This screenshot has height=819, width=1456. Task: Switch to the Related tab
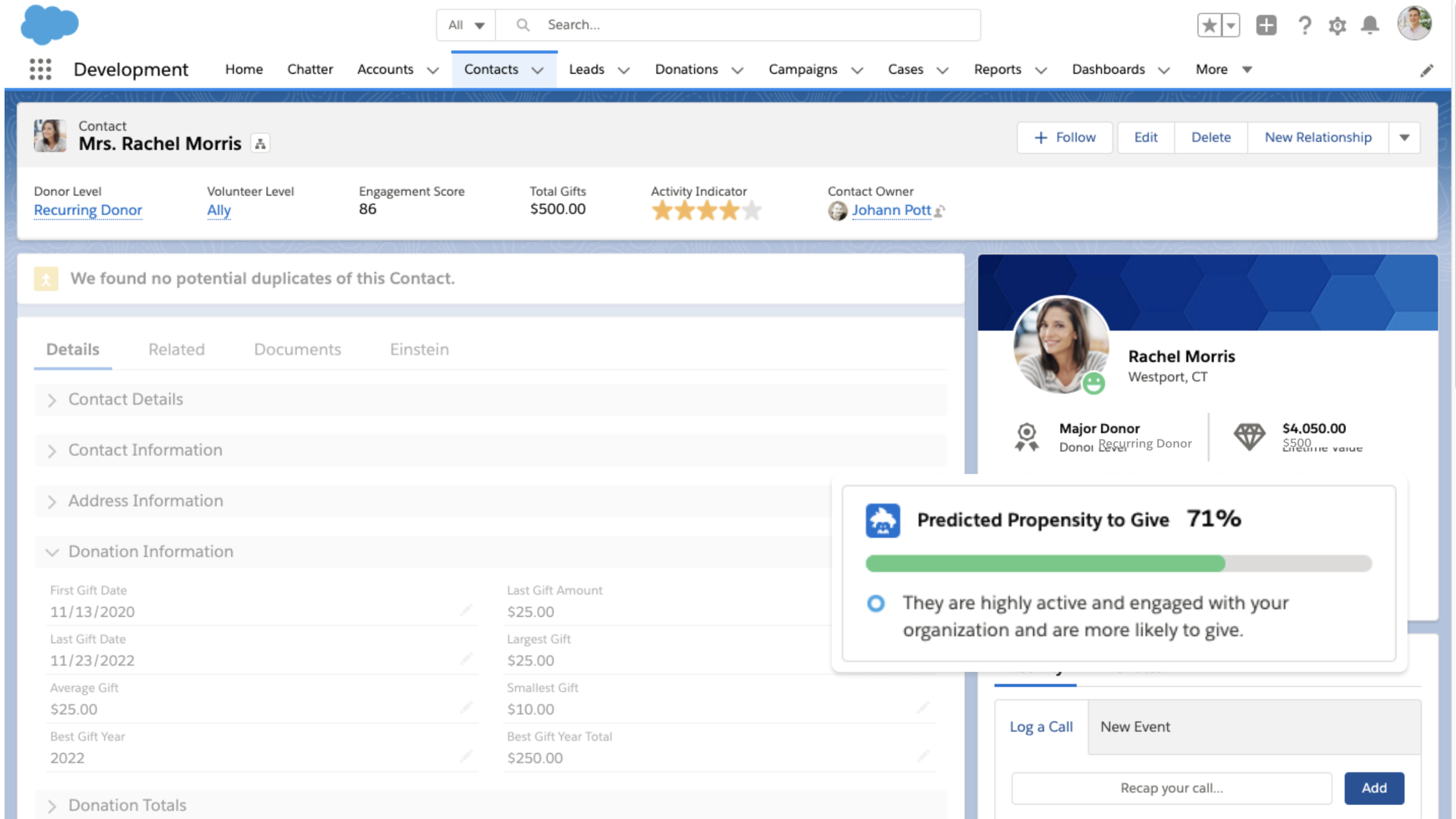tap(176, 350)
